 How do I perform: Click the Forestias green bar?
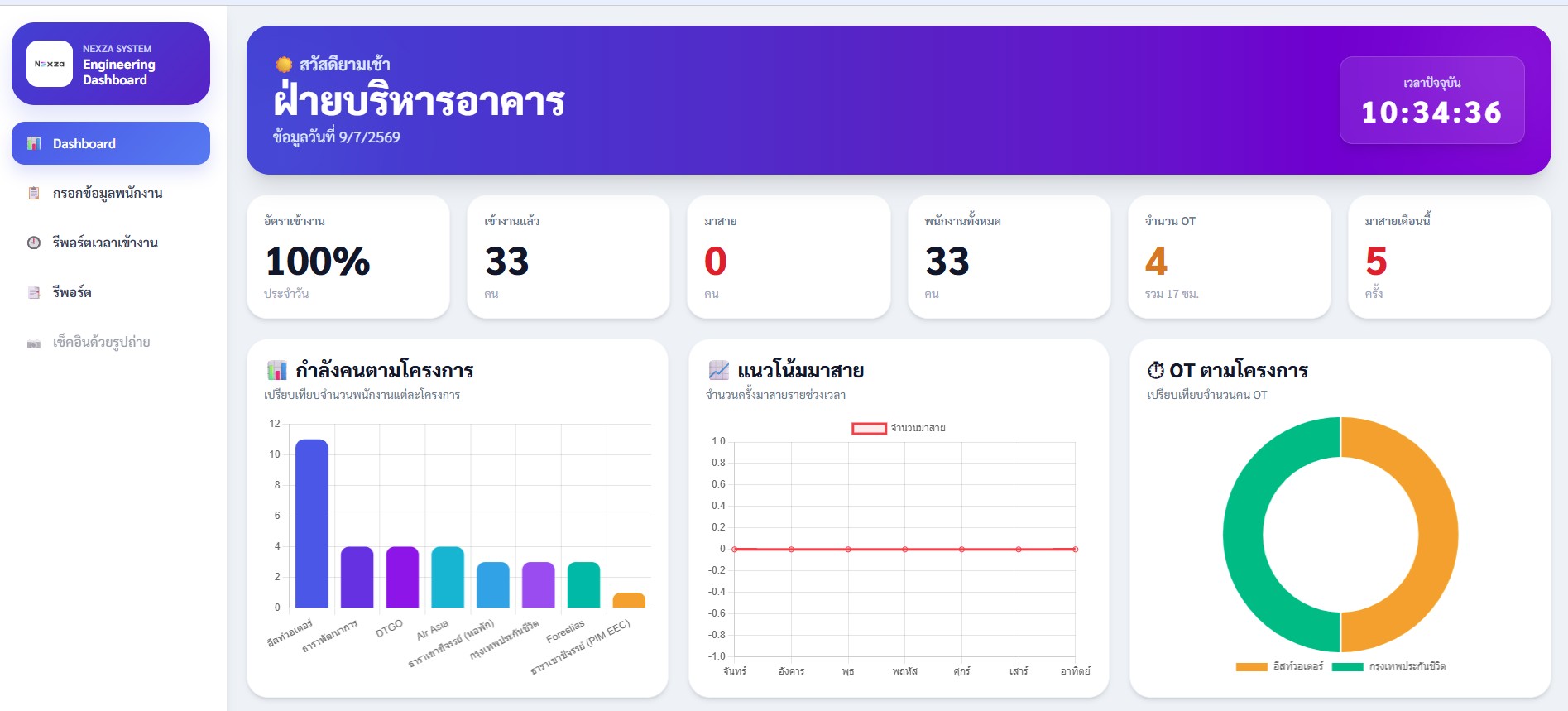583,584
